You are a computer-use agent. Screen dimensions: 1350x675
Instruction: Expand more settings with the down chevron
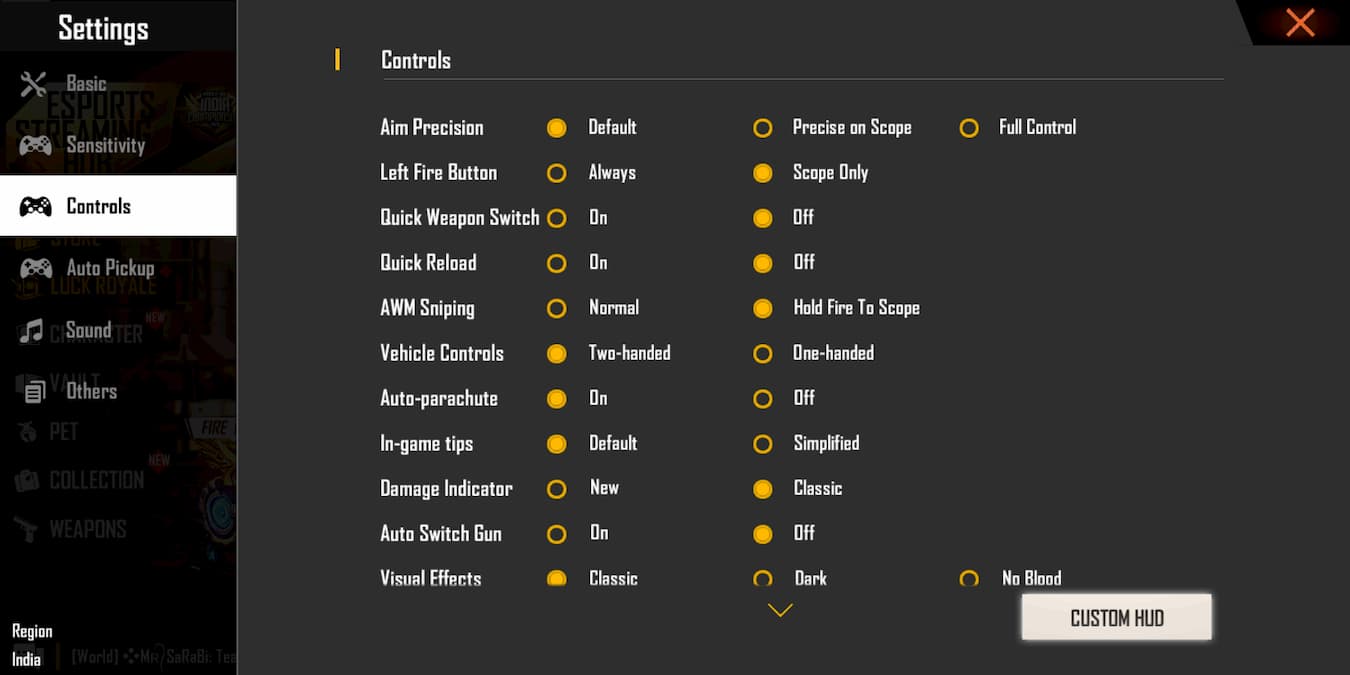tap(780, 608)
